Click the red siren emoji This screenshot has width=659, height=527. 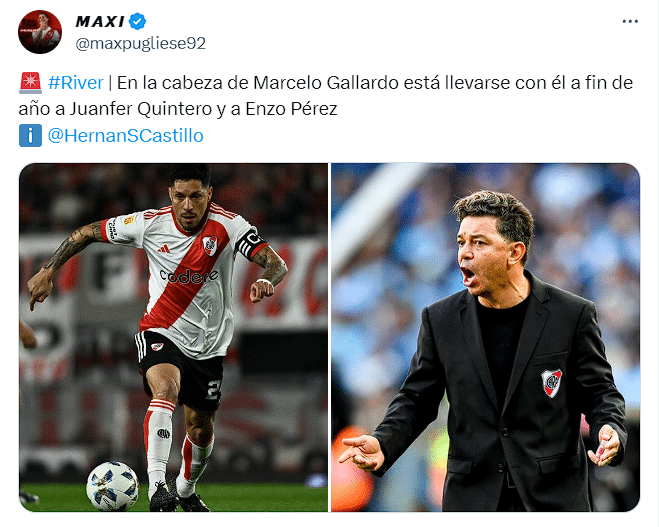(30, 83)
